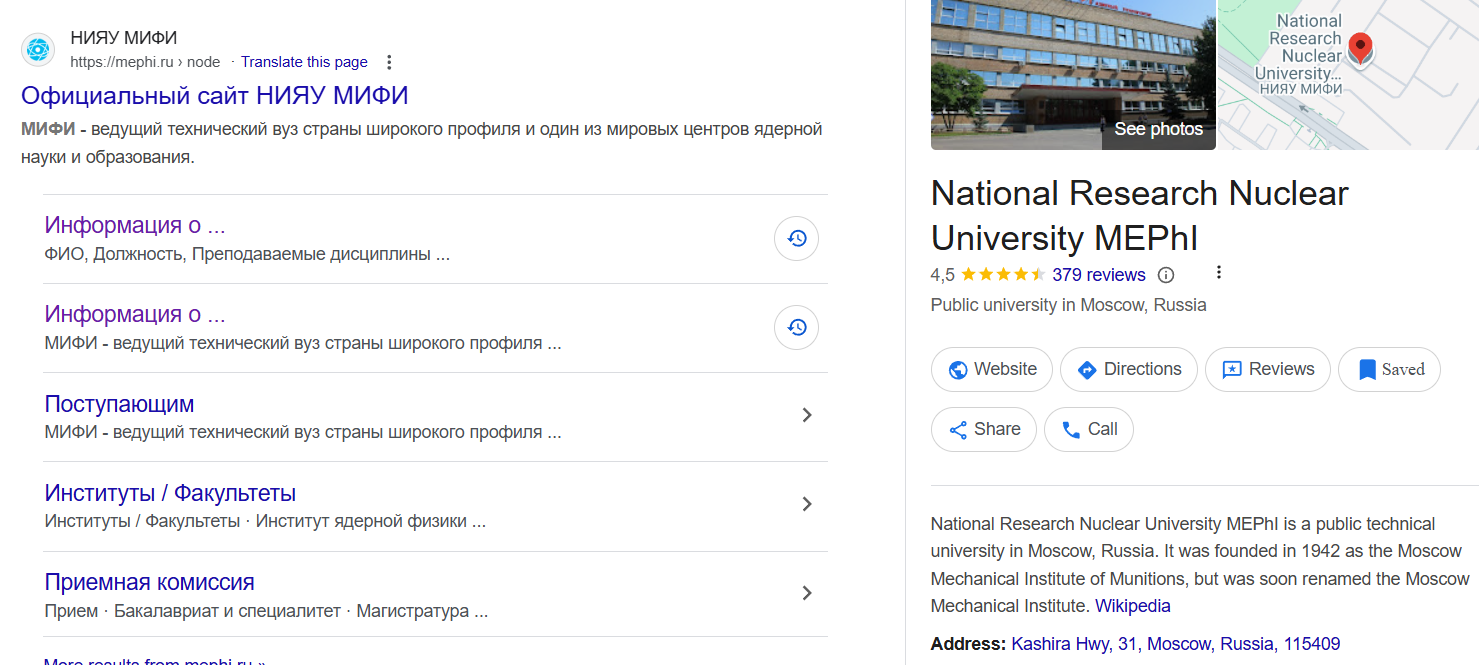Expand the Институты / Факультеты chevron
The height and width of the screenshot is (665, 1479).
coord(807,504)
